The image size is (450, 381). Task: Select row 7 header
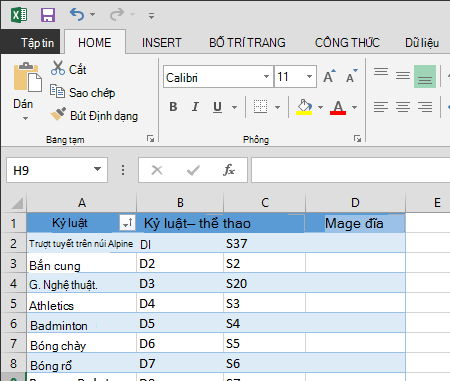pyautogui.click(x=14, y=343)
